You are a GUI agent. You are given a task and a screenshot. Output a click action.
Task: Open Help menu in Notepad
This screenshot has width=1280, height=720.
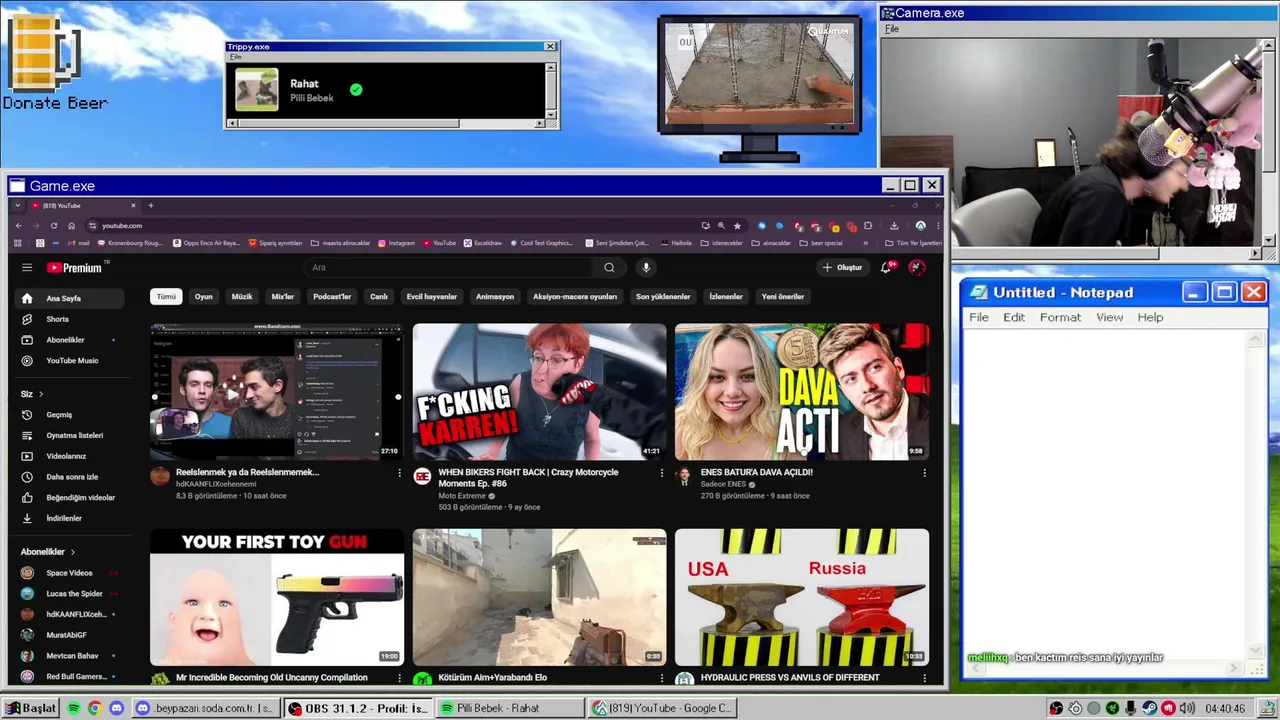point(1150,317)
